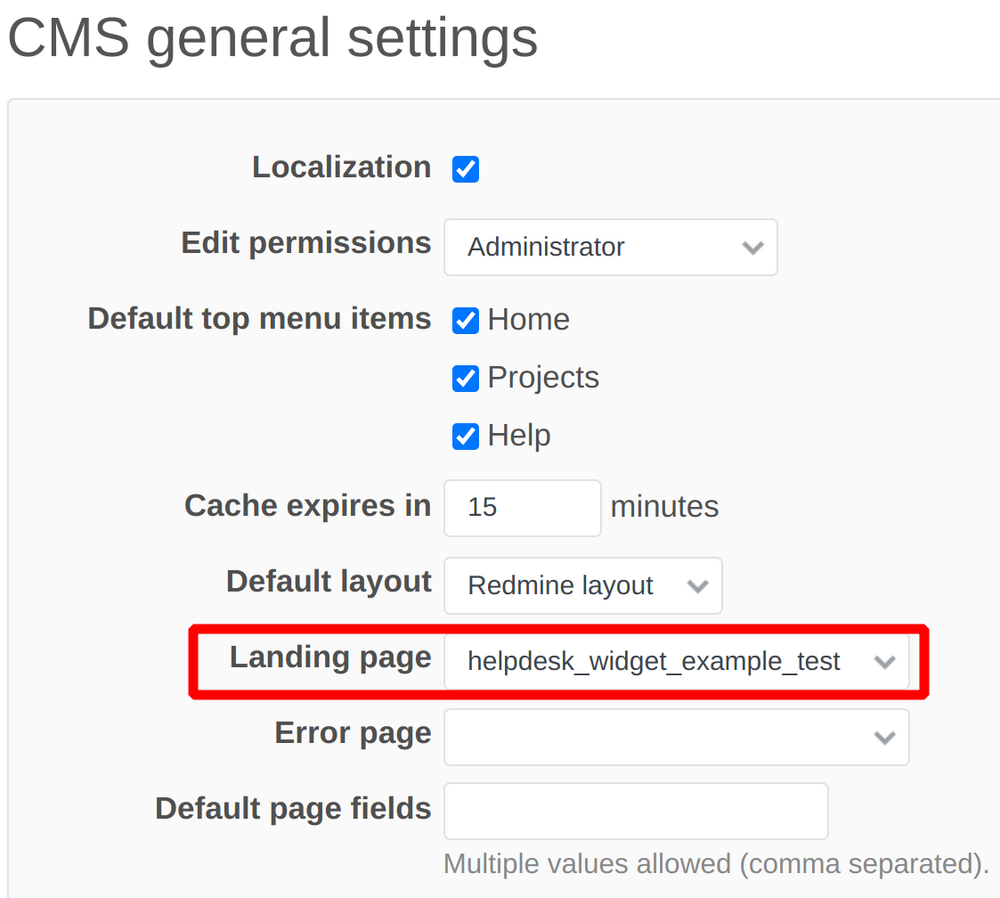This screenshot has height=898, width=1000.
Task: Uncheck the Home menu item checkbox
Action: click(465, 320)
